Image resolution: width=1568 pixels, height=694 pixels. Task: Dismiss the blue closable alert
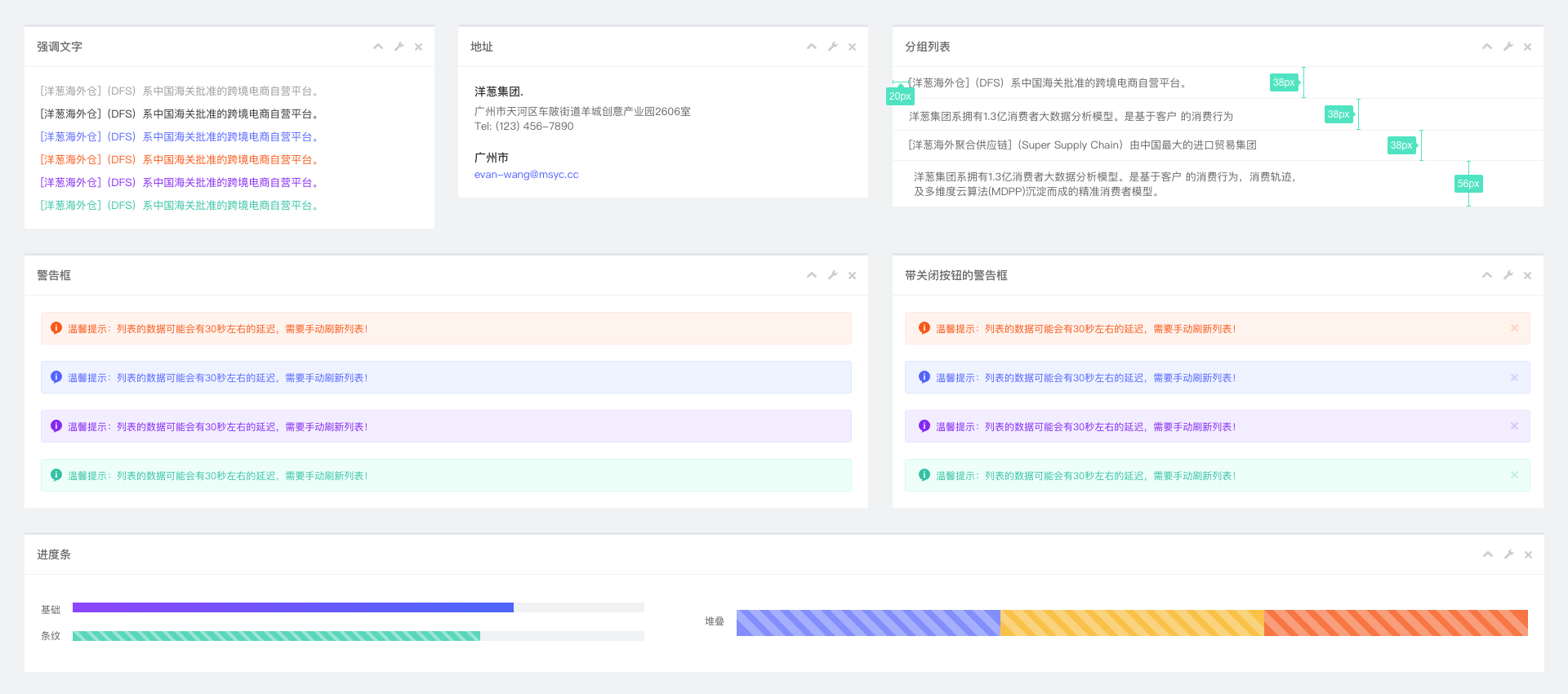[1514, 377]
